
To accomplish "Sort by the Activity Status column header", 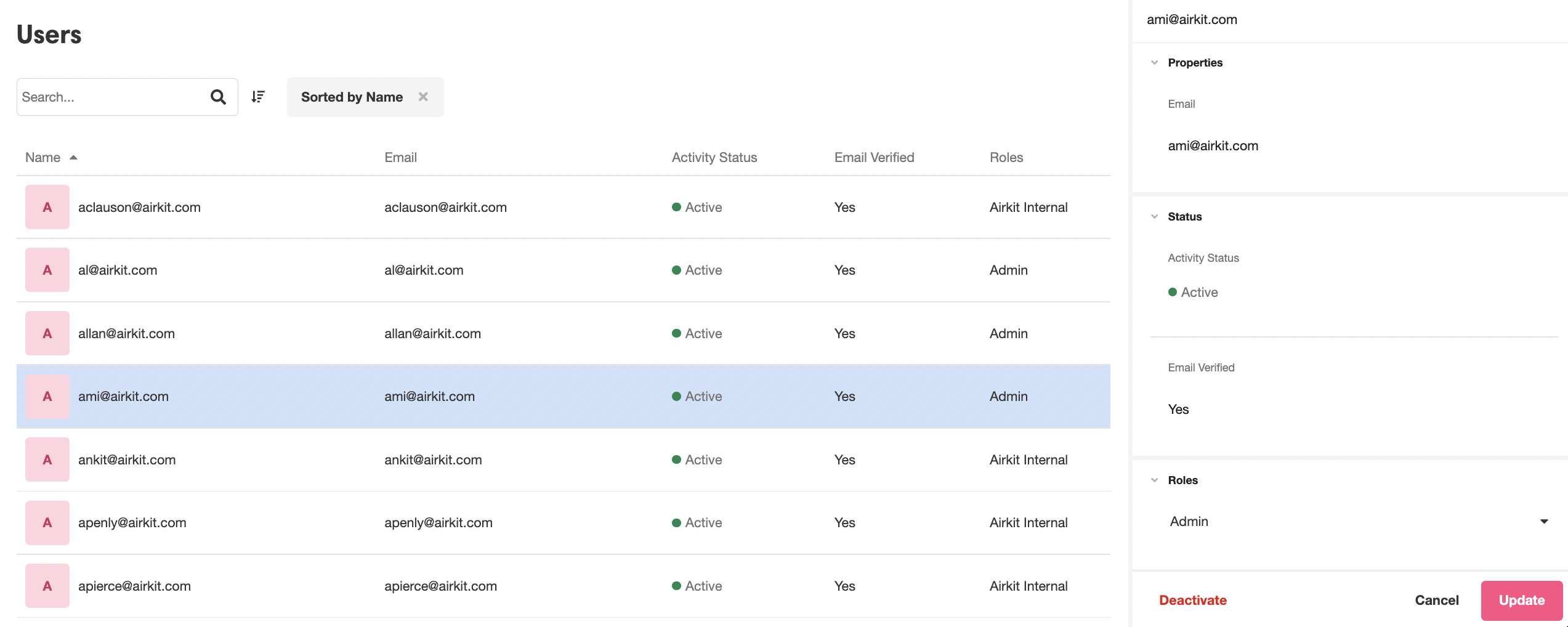I will pyautogui.click(x=714, y=158).
